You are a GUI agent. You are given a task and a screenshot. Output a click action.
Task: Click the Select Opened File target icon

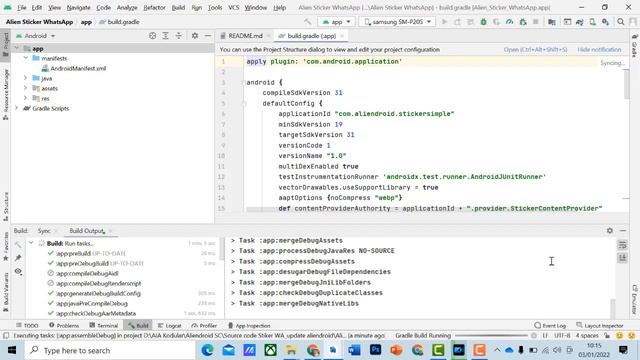[153, 36]
